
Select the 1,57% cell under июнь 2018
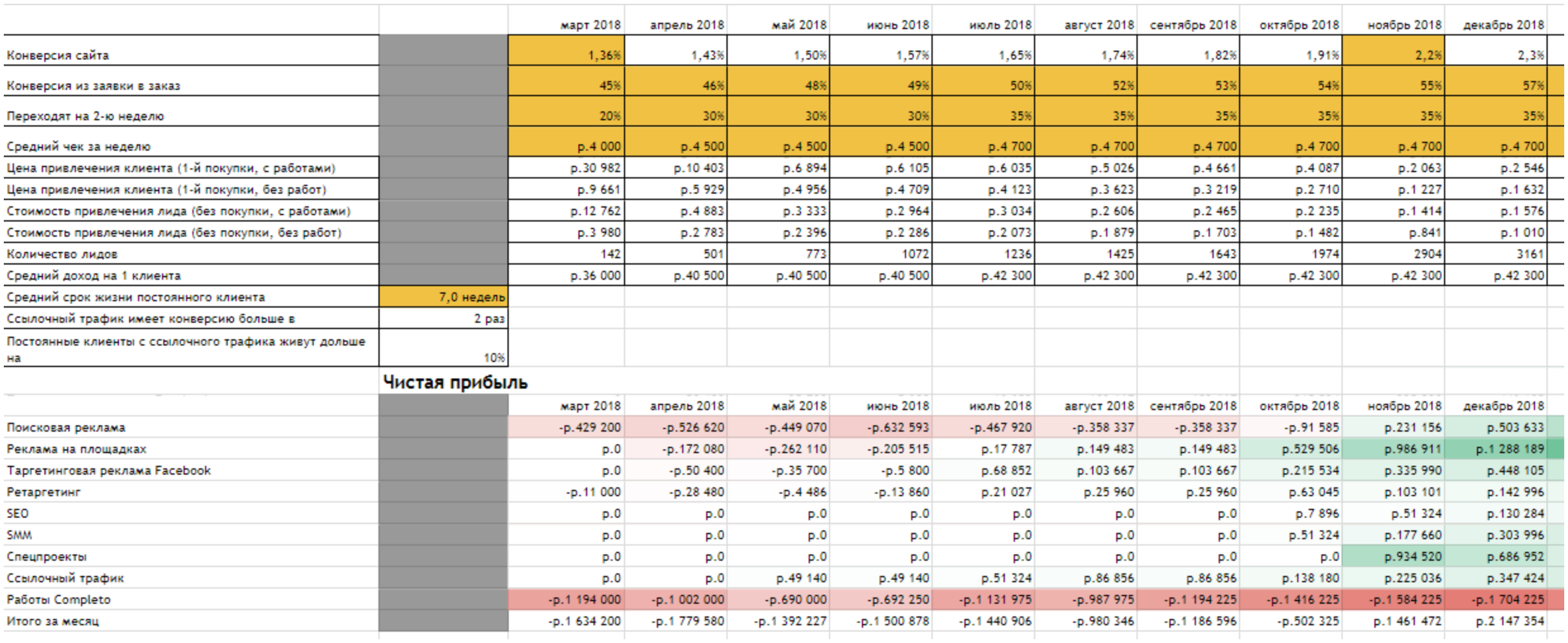click(880, 50)
